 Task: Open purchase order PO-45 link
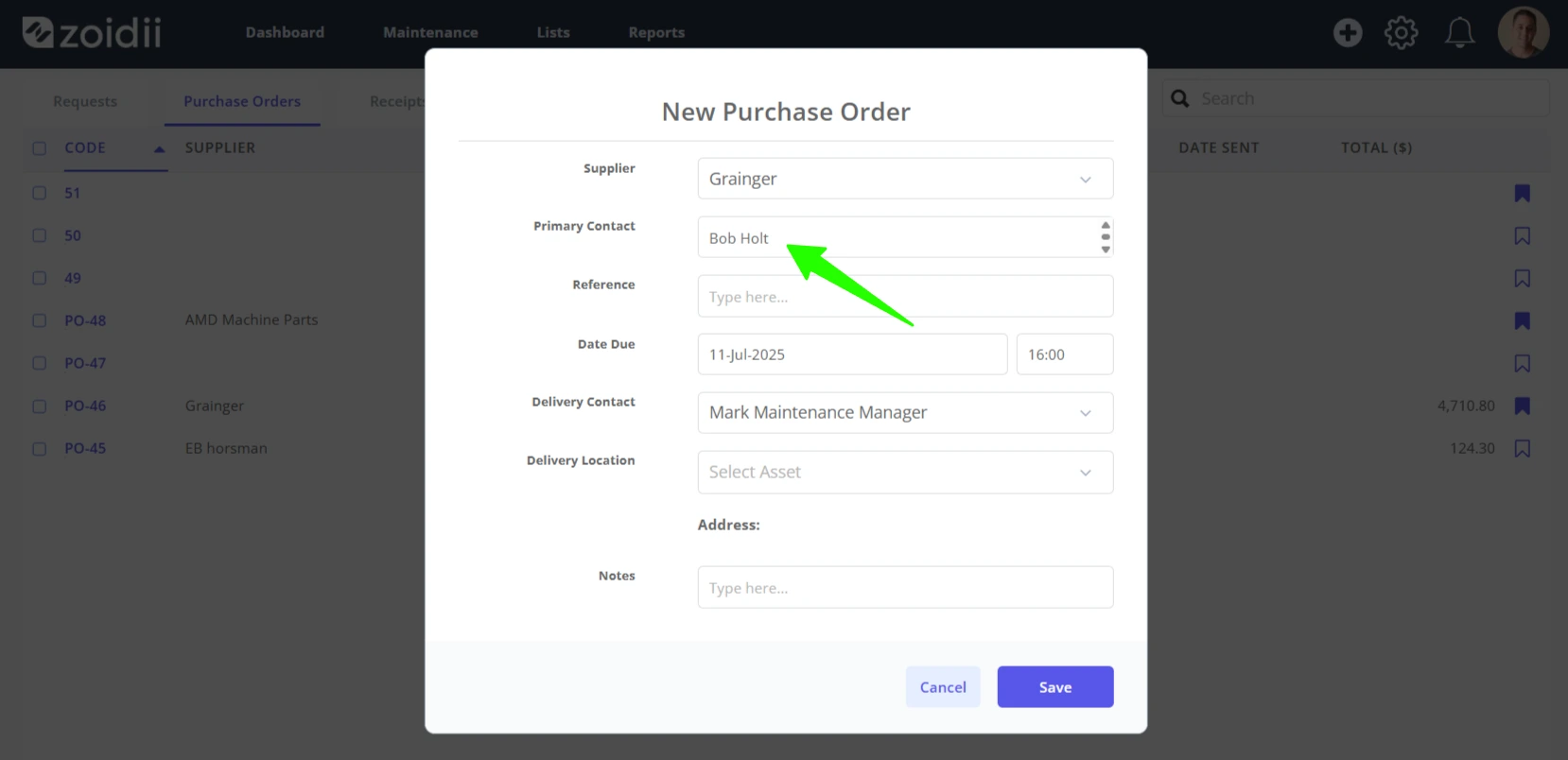coord(85,448)
